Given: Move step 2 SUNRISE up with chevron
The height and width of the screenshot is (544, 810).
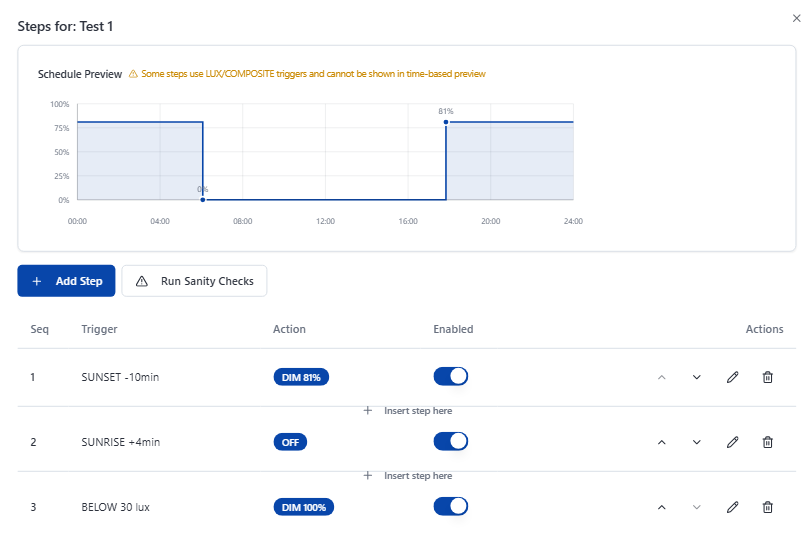Looking at the screenshot, I should pyautogui.click(x=662, y=443).
